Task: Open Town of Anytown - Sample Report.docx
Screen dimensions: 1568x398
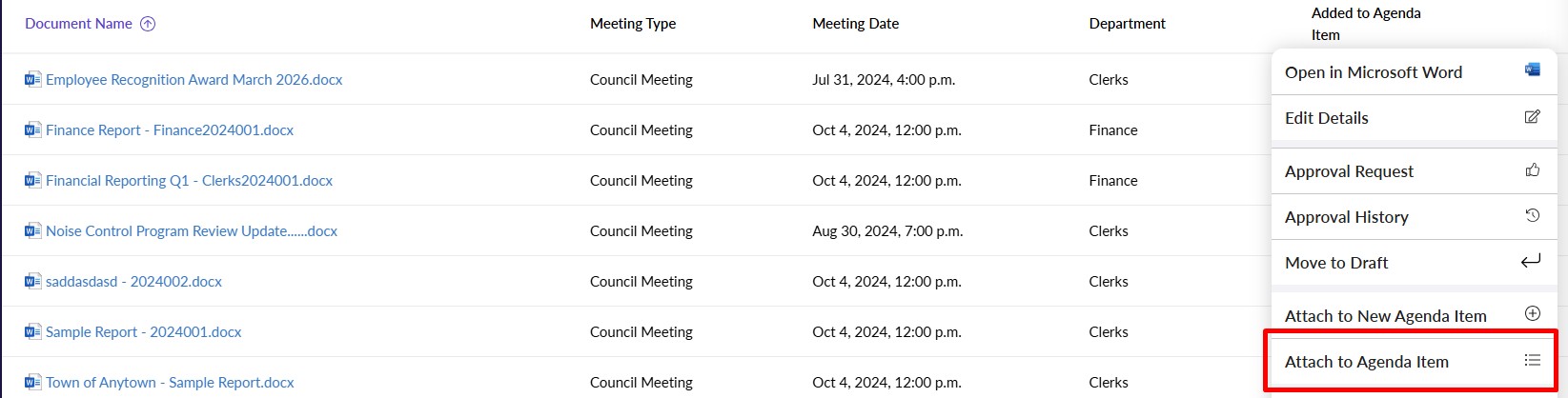Action: (x=170, y=382)
